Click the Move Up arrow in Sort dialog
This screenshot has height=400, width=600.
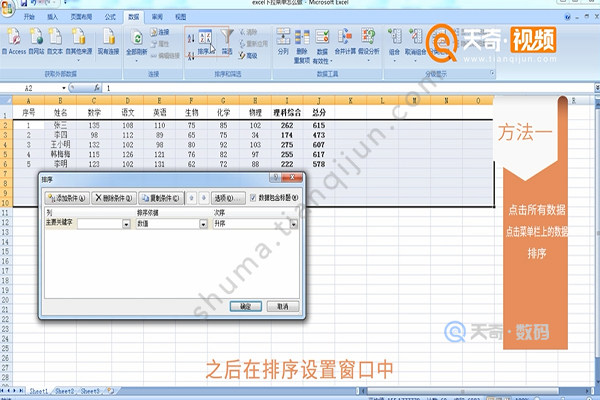[x=192, y=198]
